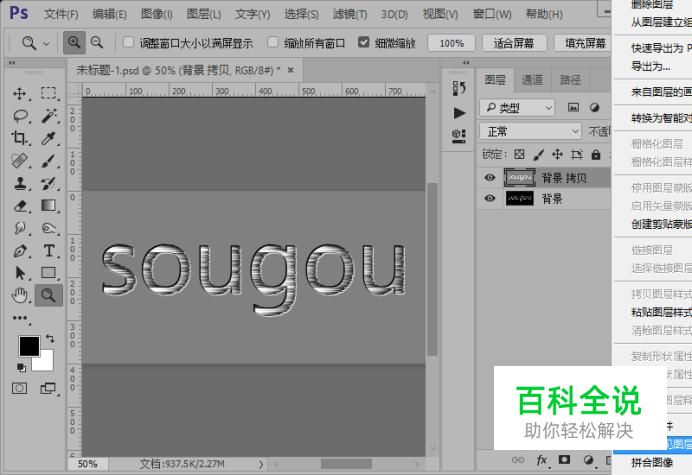Select the Hand tool
The width and height of the screenshot is (692, 475).
tap(19, 295)
